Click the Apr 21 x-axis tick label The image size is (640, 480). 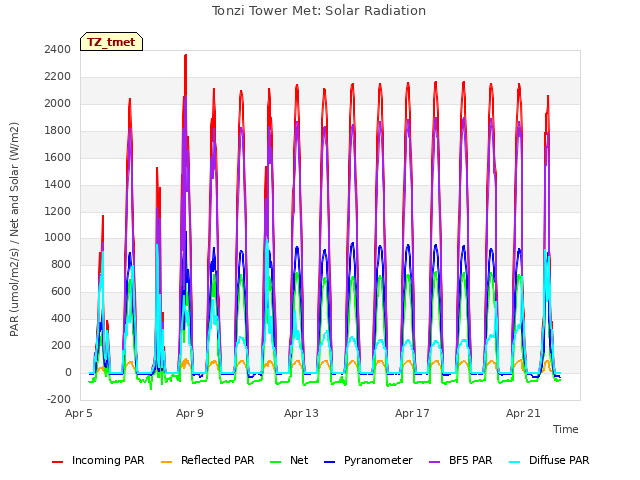pyautogui.click(x=523, y=413)
